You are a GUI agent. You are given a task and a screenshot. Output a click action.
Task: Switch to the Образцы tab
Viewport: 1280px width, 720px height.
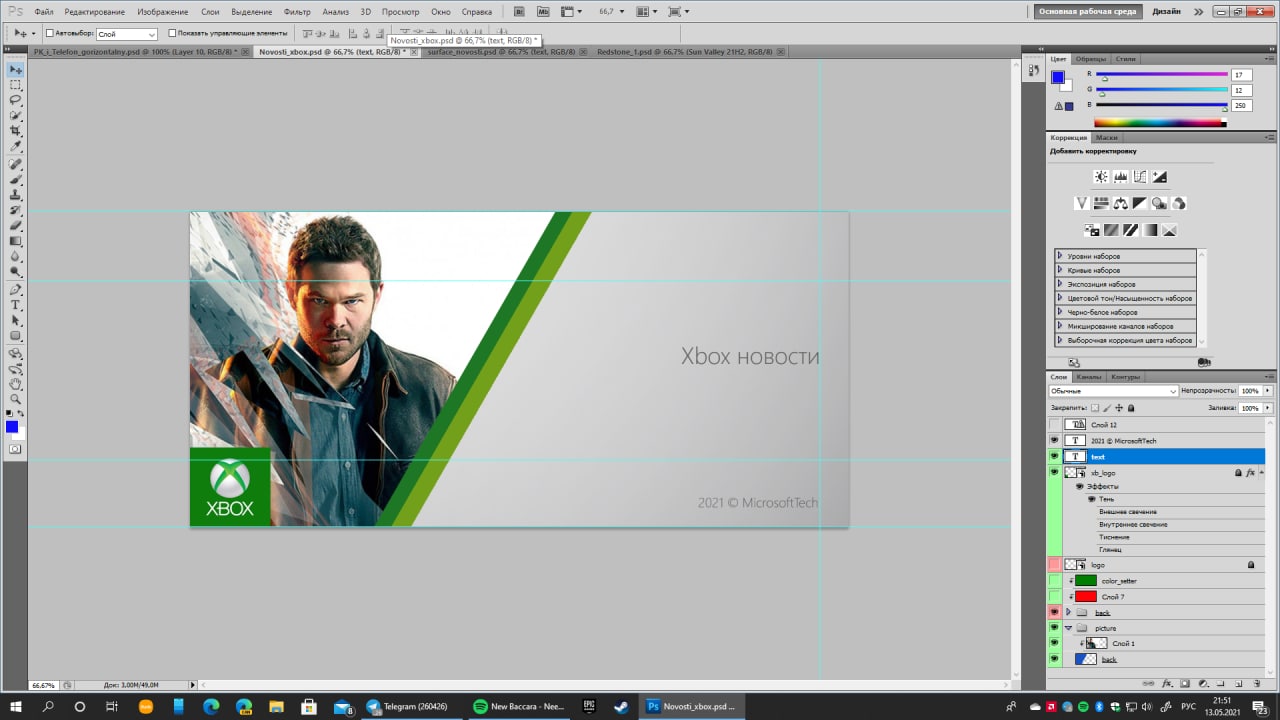coord(1091,59)
